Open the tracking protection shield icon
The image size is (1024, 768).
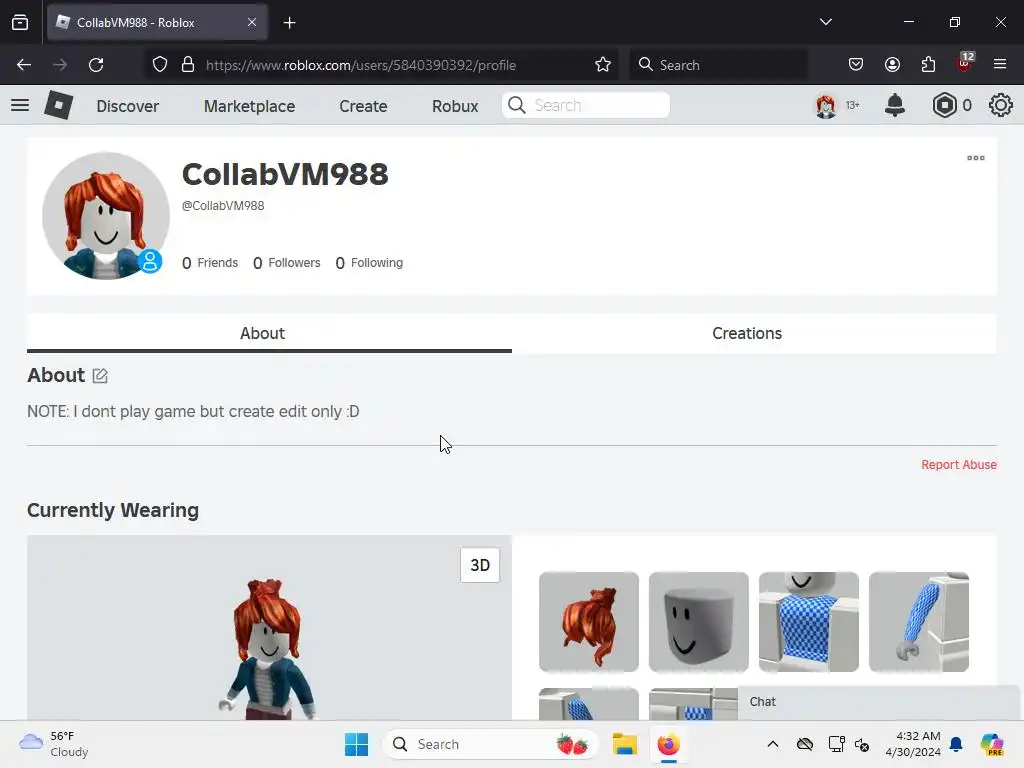pos(160,65)
